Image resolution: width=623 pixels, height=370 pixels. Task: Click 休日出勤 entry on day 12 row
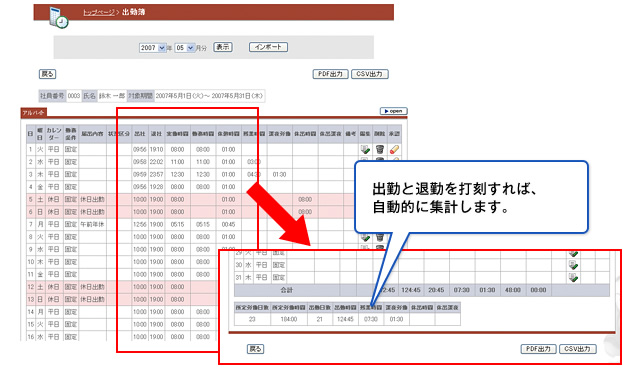(x=92, y=287)
